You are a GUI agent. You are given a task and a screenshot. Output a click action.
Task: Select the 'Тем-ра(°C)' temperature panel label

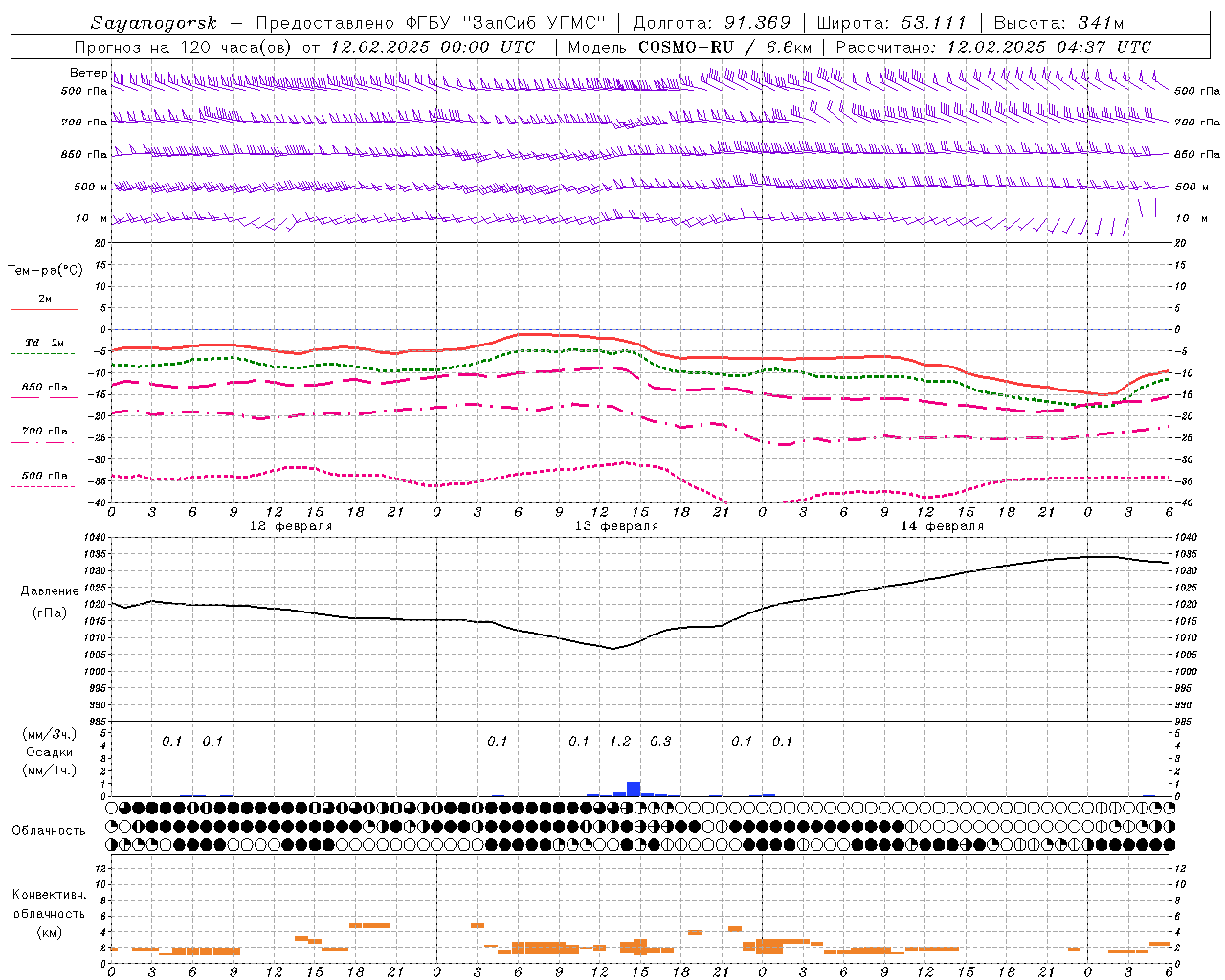tap(45, 271)
